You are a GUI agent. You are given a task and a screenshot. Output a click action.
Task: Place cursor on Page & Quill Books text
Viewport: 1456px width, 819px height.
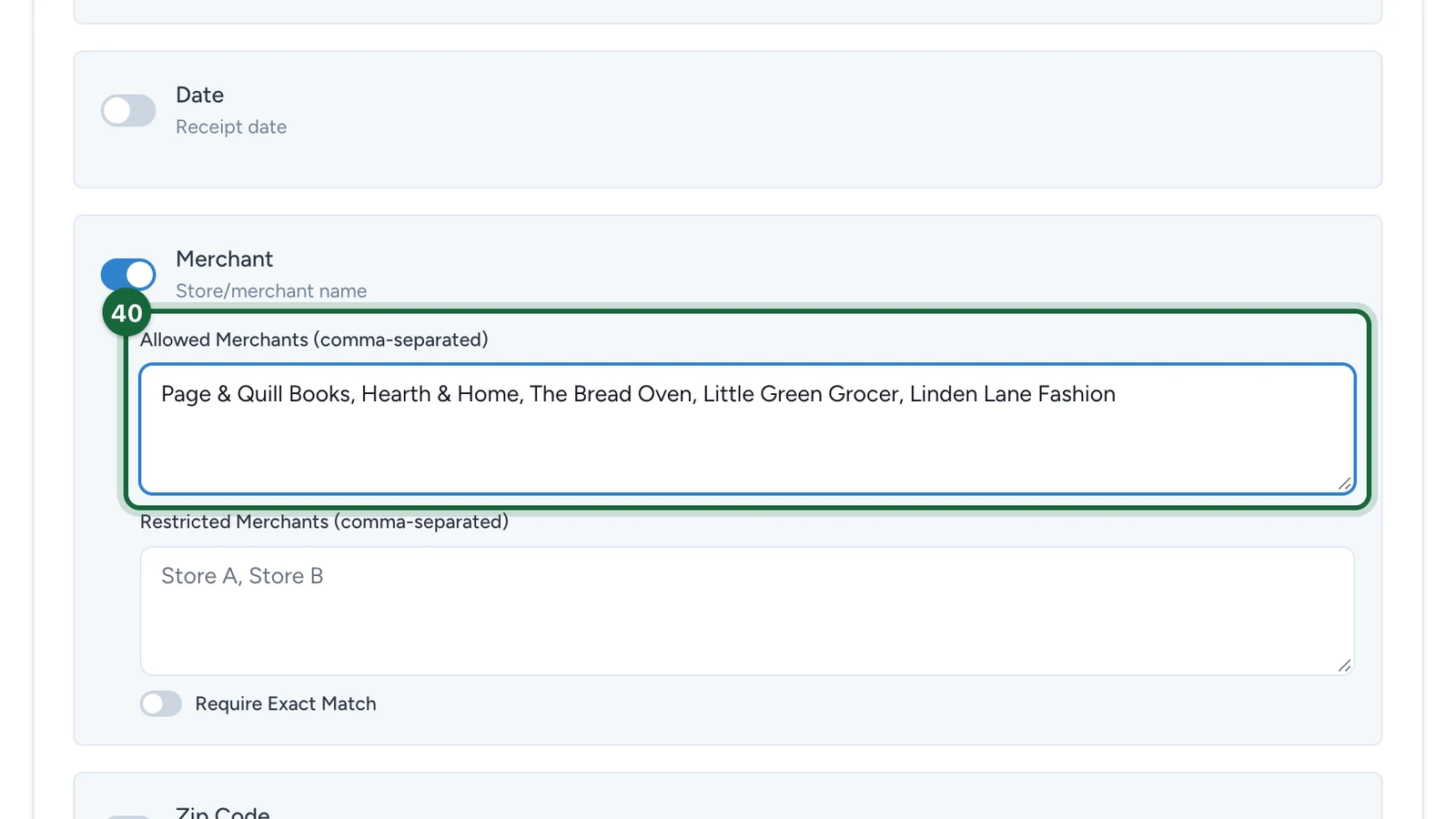(256, 394)
